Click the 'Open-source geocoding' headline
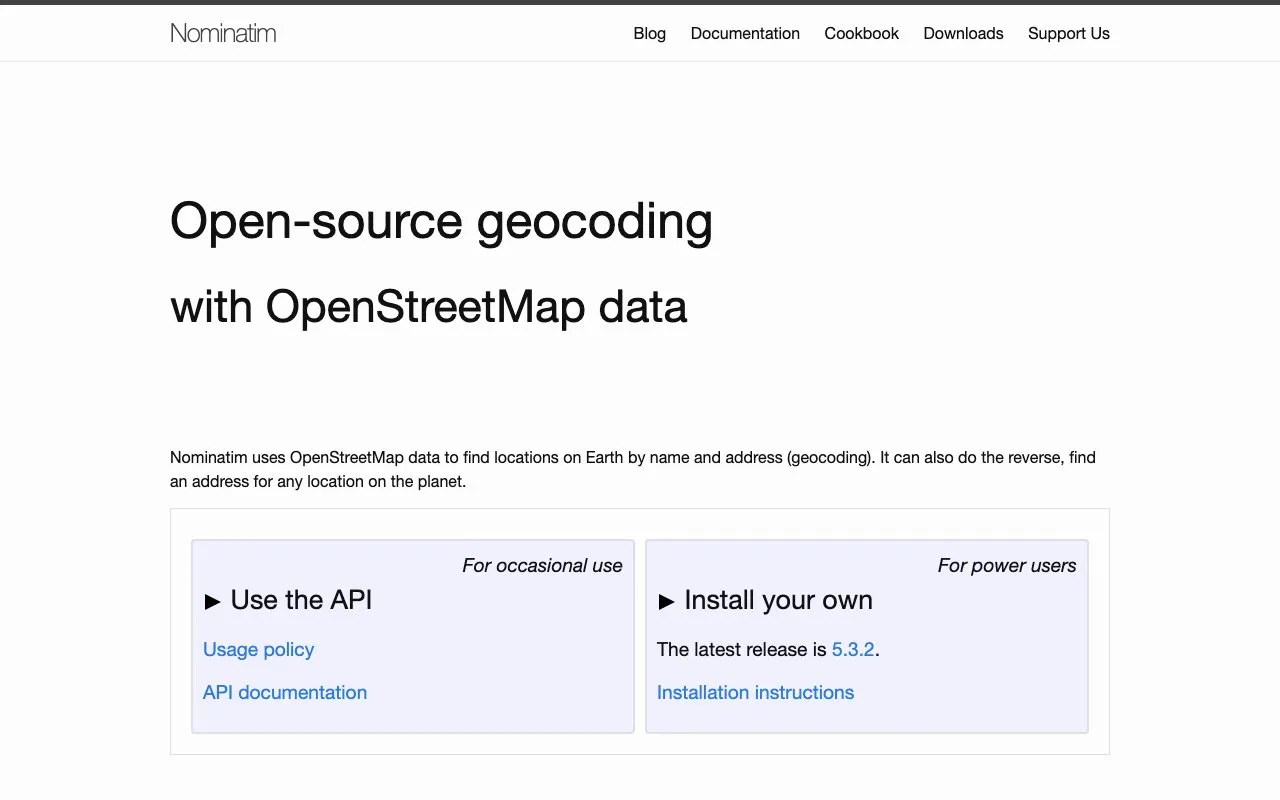Viewport: 1280px width, 800px height. (x=441, y=221)
